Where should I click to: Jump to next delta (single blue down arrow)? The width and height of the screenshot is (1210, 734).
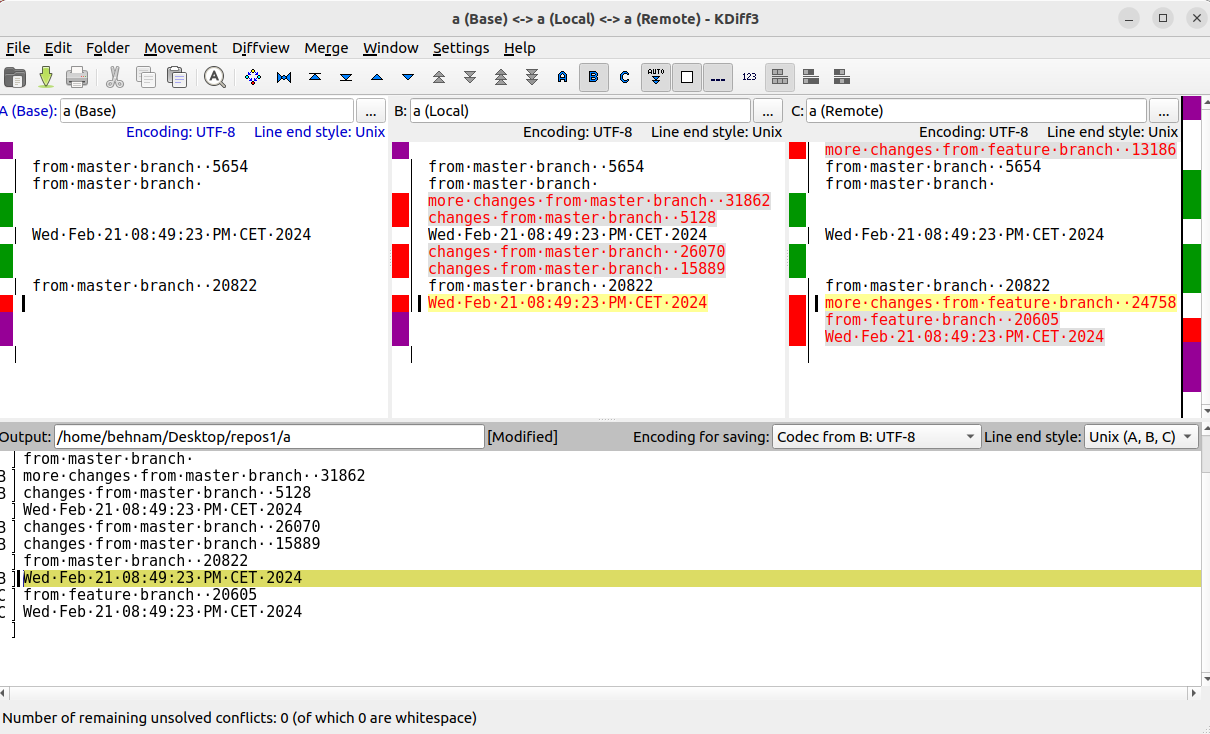408,77
